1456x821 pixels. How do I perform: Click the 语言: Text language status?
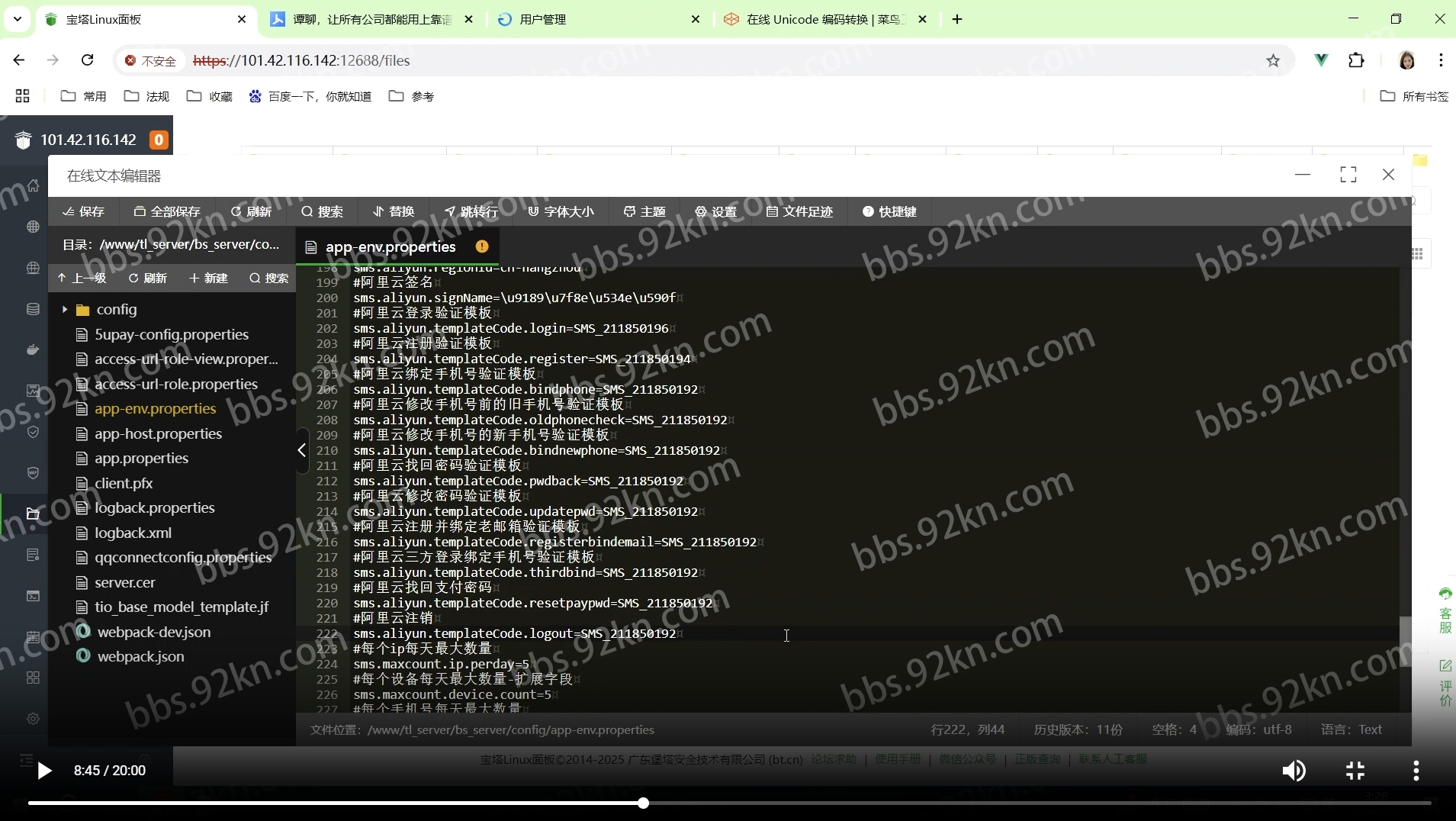[1352, 729]
